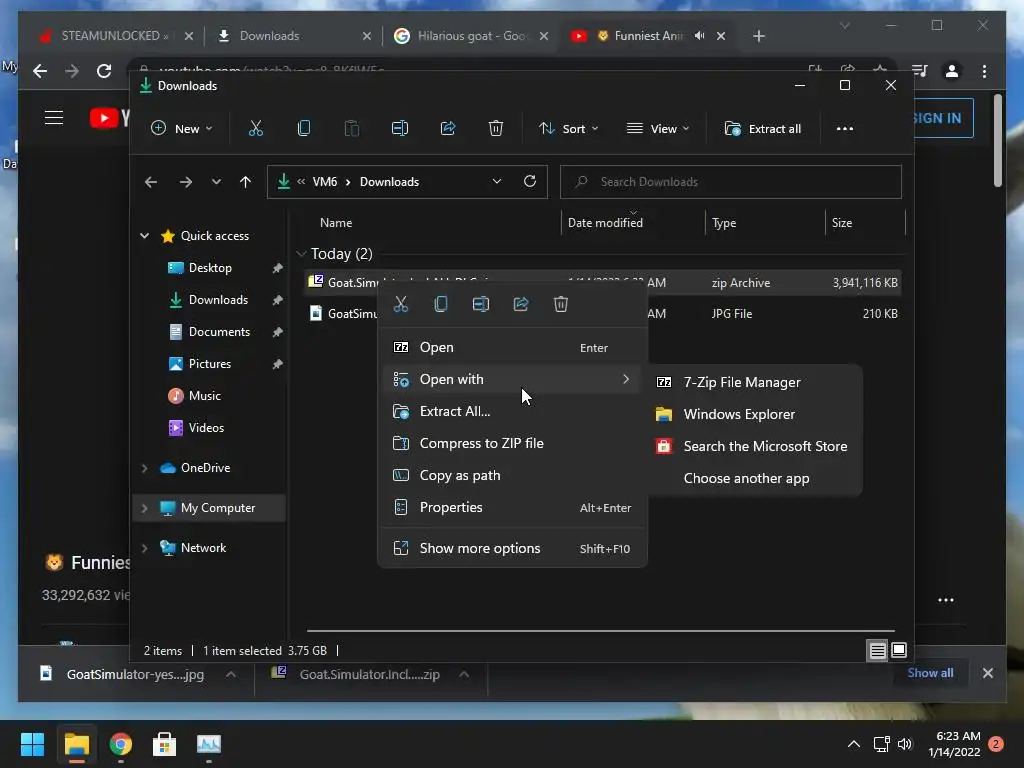The image size is (1024, 768).
Task: Open with 7-Zip File Manager
Action: pos(756,383)
